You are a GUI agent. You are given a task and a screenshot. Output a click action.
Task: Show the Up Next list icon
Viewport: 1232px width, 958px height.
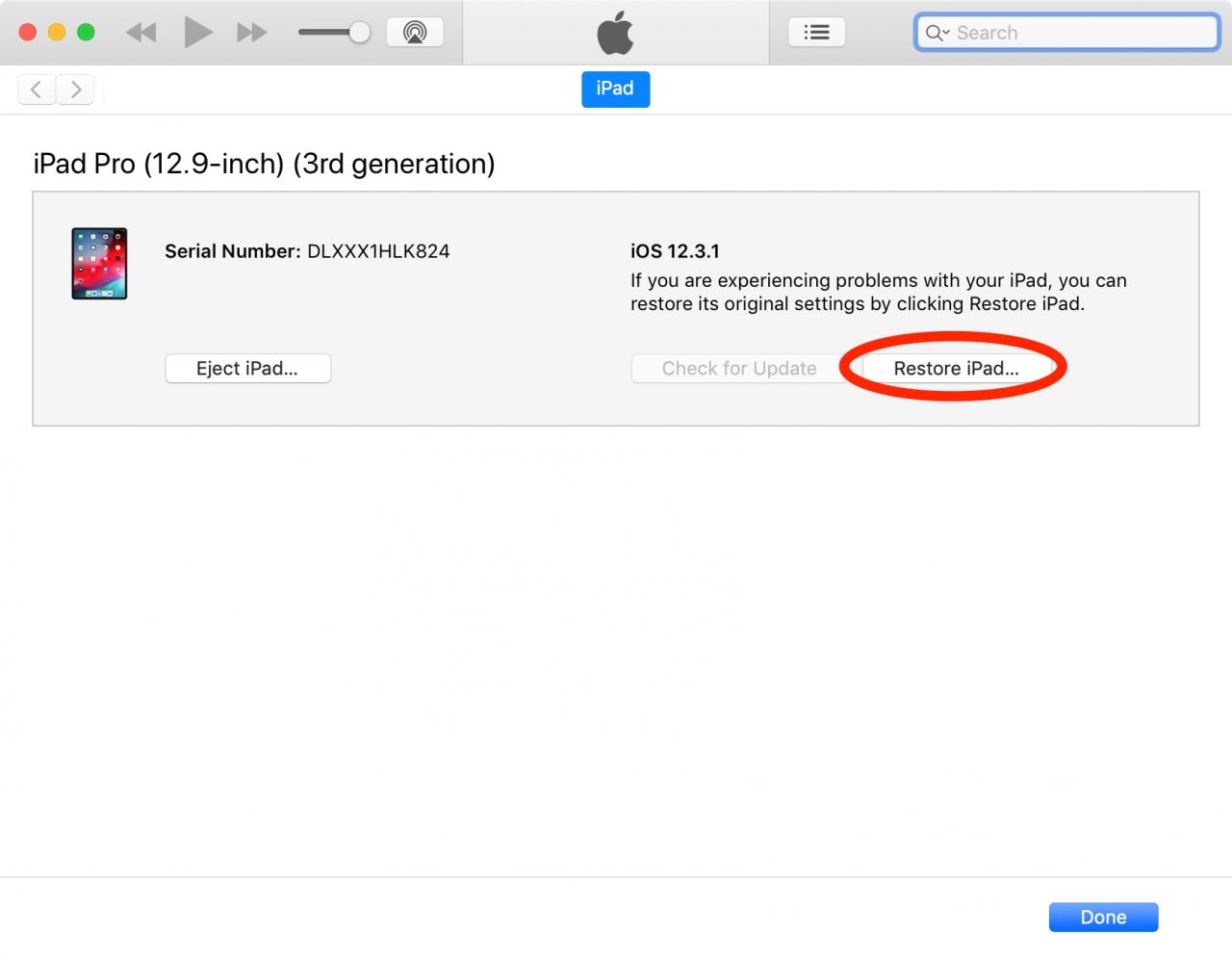(x=816, y=33)
